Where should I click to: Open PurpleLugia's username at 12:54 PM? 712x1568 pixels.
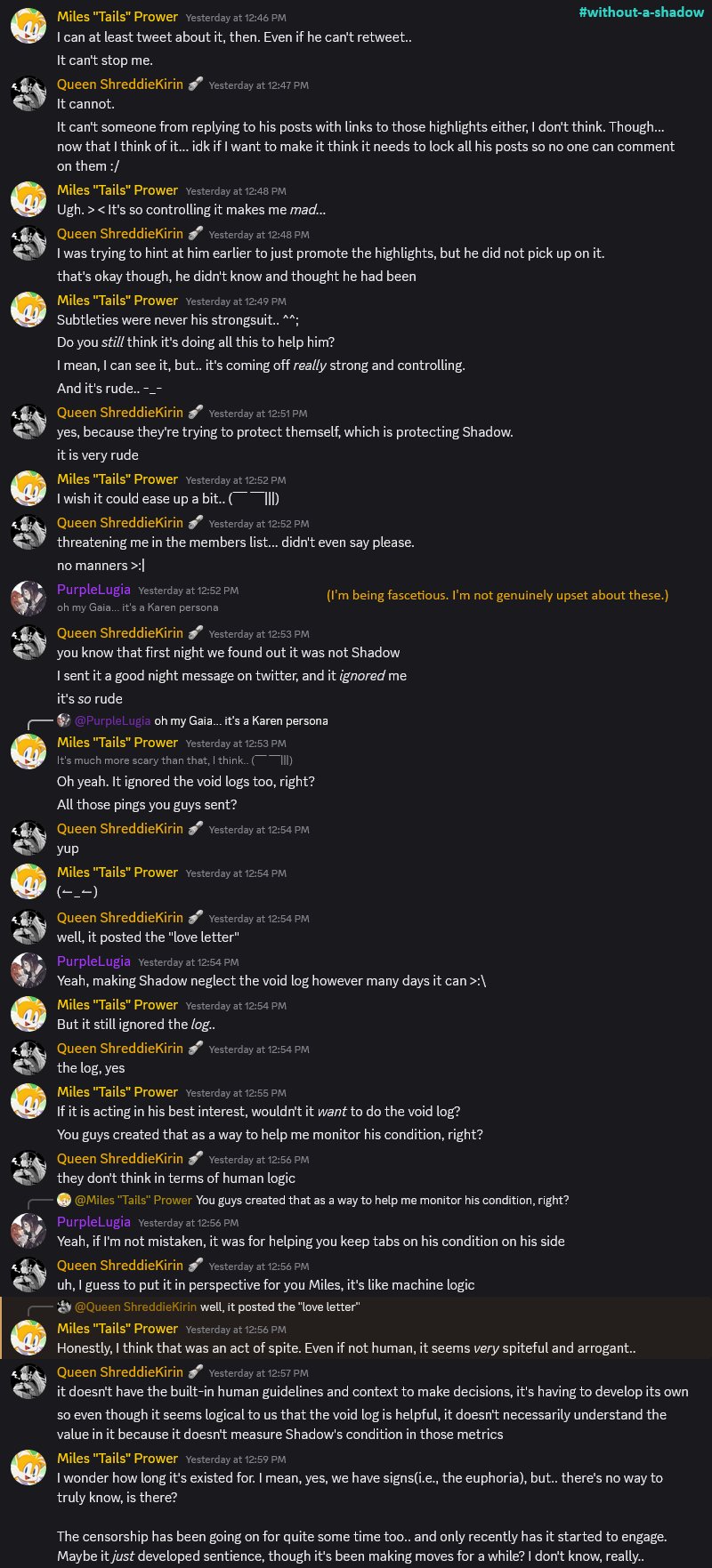[x=93, y=961]
